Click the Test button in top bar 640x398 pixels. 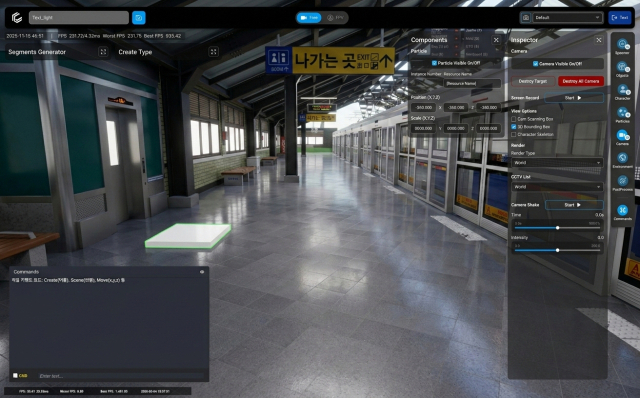[x=620, y=18]
